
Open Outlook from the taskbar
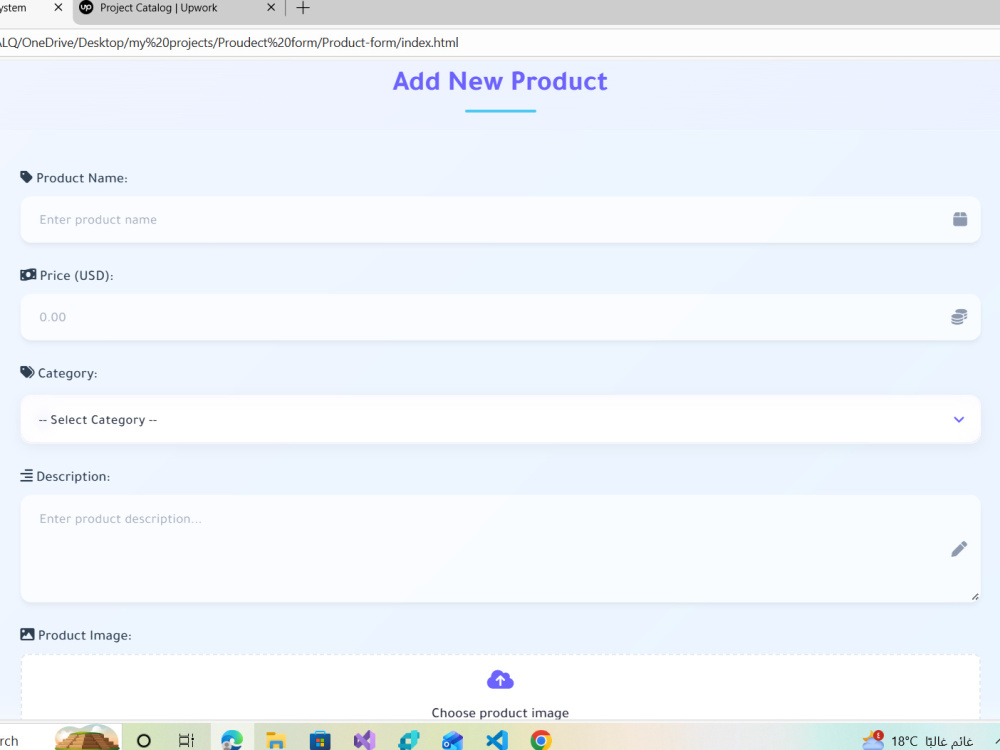tap(452, 740)
